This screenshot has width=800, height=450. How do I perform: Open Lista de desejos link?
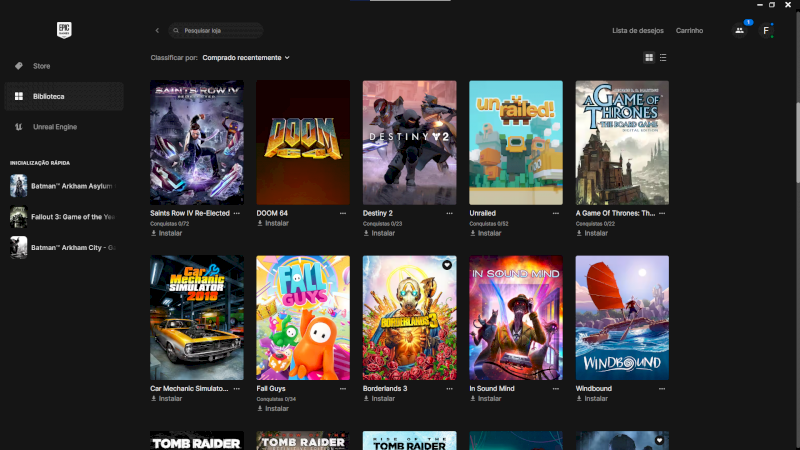point(637,31)
